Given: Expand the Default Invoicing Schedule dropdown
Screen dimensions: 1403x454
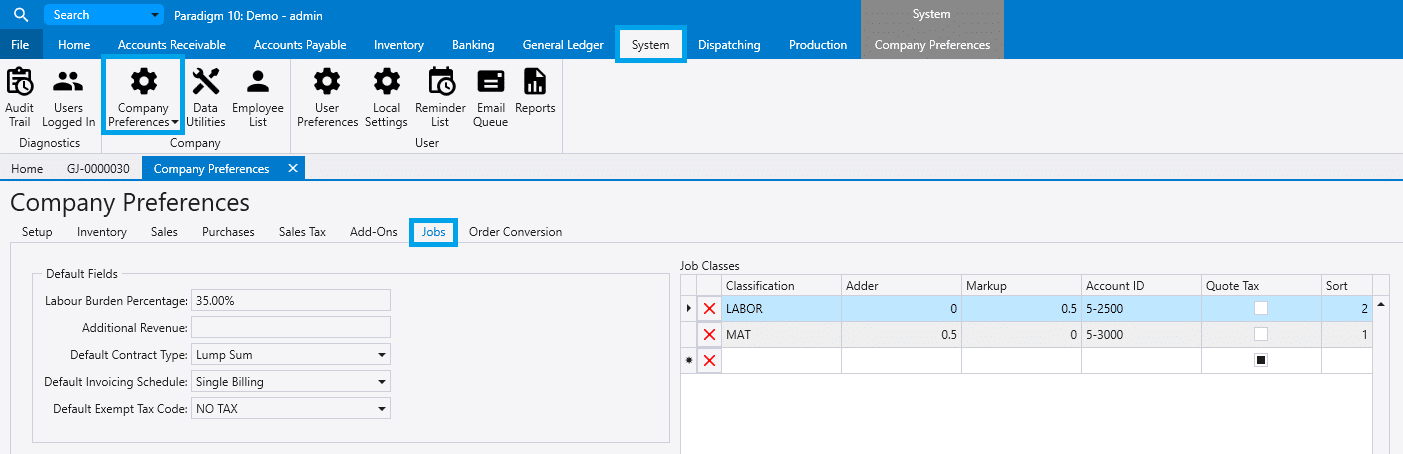Looking at the screenshot, I should [382, 382].
